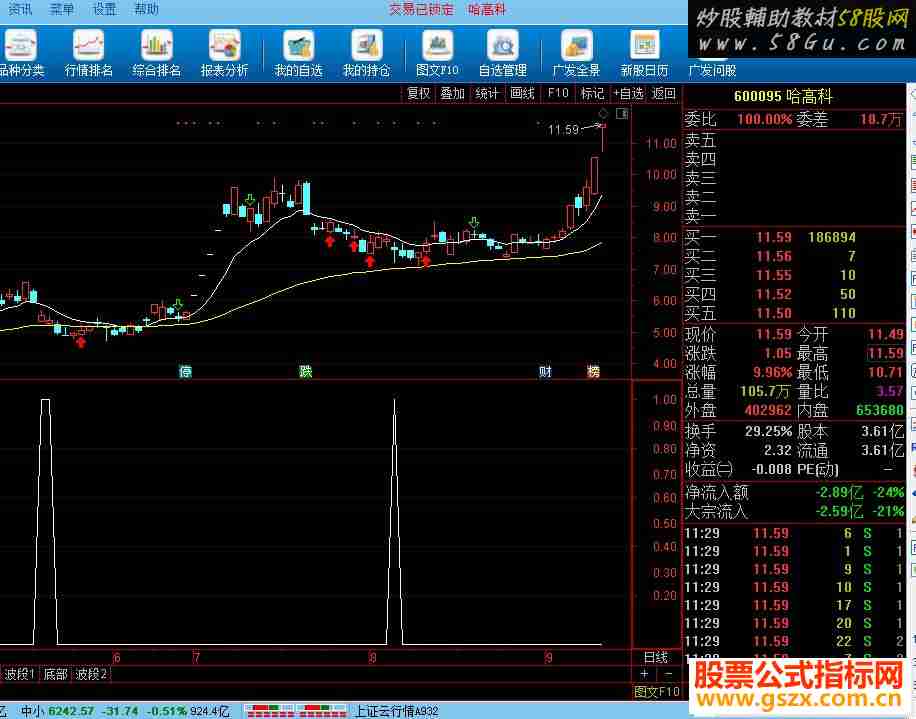Screen dimensions: 916x719
Task: Click the 卖五 row label
Action: [x=700, y=140]
